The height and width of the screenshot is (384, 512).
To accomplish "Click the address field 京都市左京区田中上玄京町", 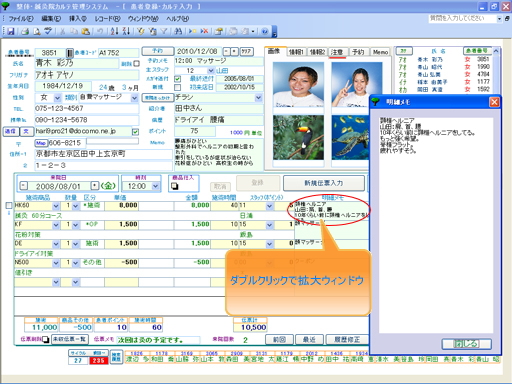I will click(103, 154).
